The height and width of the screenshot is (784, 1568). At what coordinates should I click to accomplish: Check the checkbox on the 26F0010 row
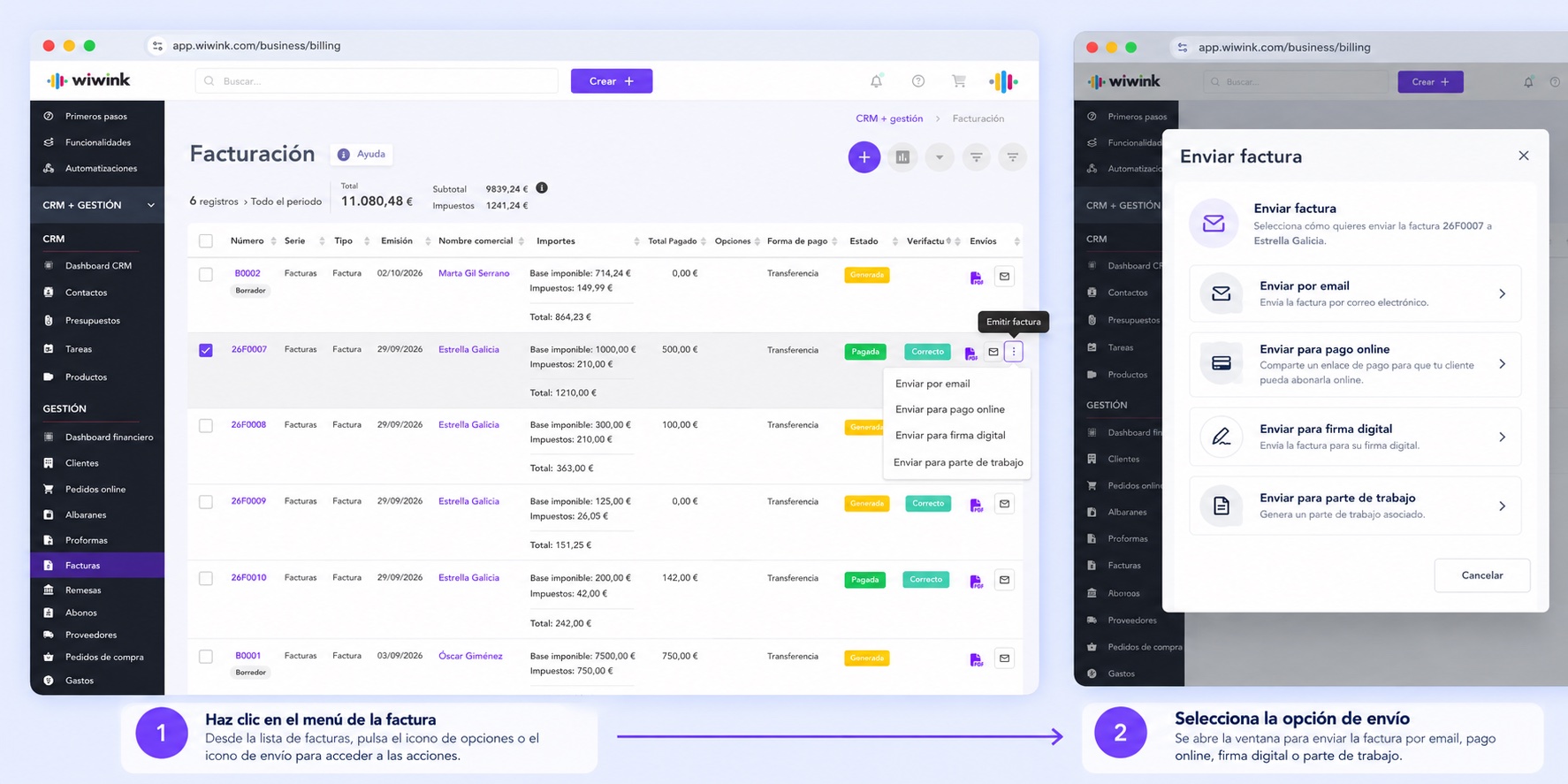pos(206,578)
